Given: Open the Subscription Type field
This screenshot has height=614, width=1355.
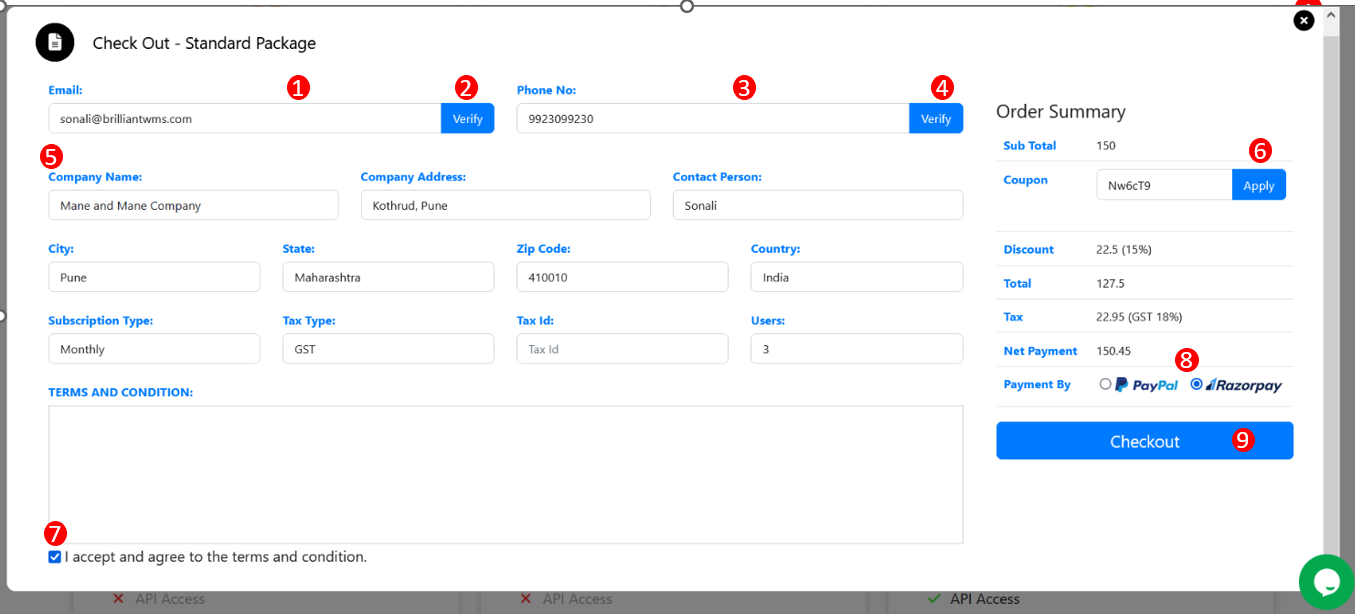Looking at the screenshot, I should (x=154, y=349).
